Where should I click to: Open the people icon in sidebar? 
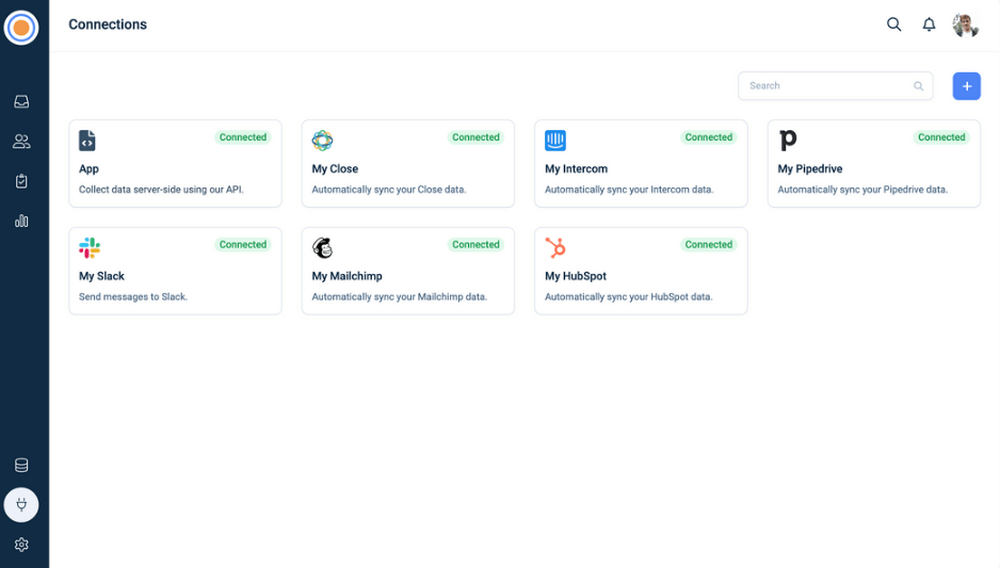[x=21, y=141]
